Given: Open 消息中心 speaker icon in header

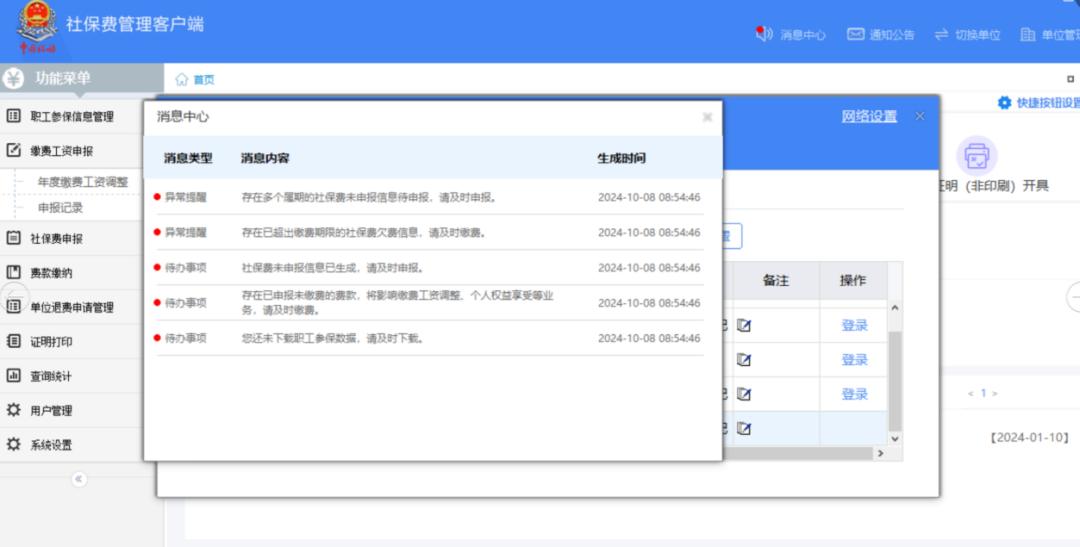Looking at the screenshot, I should pyautogui.click(x=763, y=34).
